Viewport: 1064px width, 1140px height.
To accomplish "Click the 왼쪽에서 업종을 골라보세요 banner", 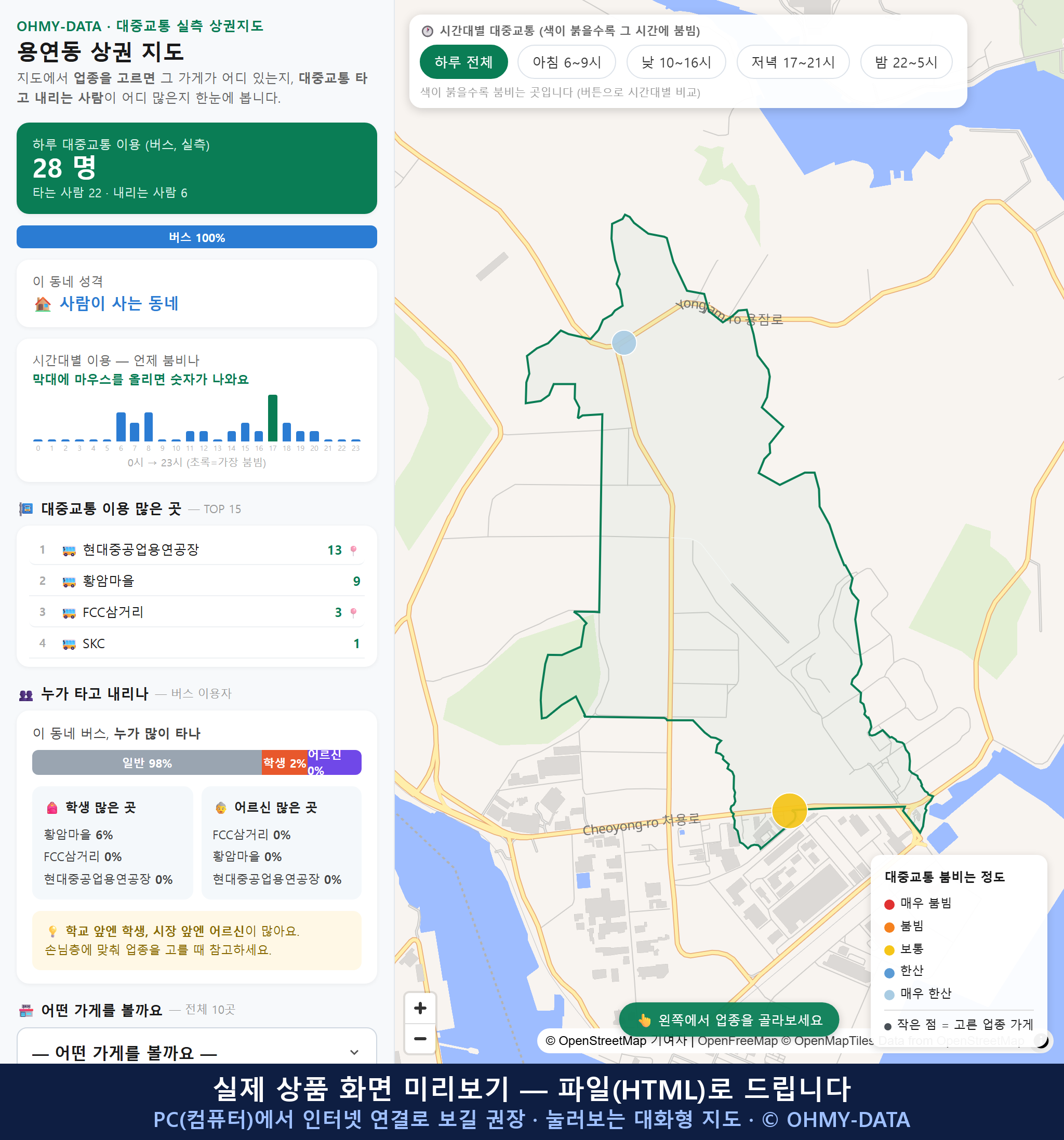I will pyautogui.click(x=728, y=1020).
